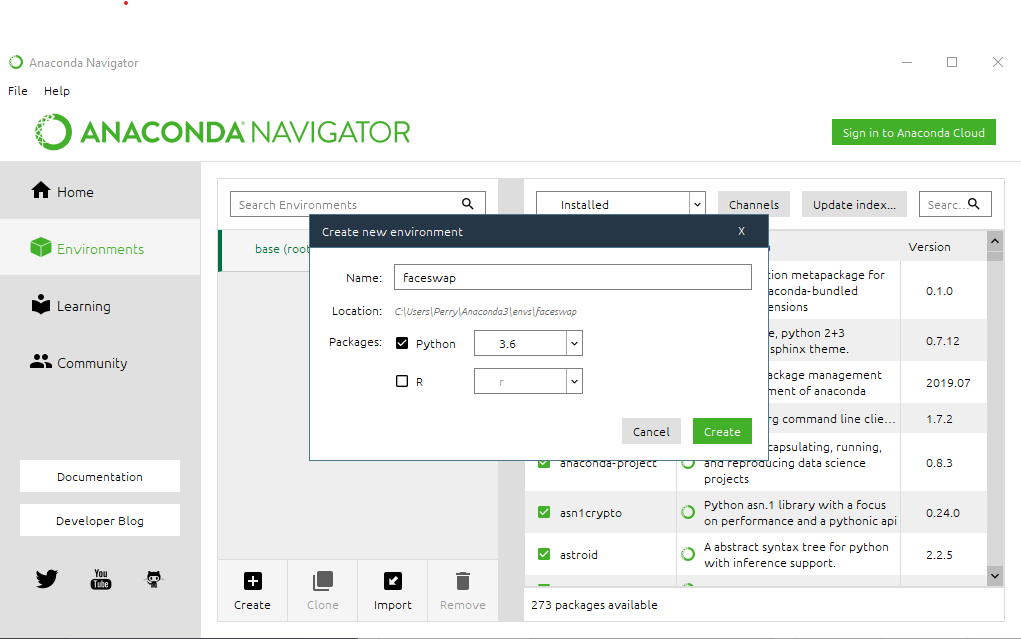This screenshot has width=1021, height=639.
Task: Close Create new environment dialog with X
Action: pos(741,231)
